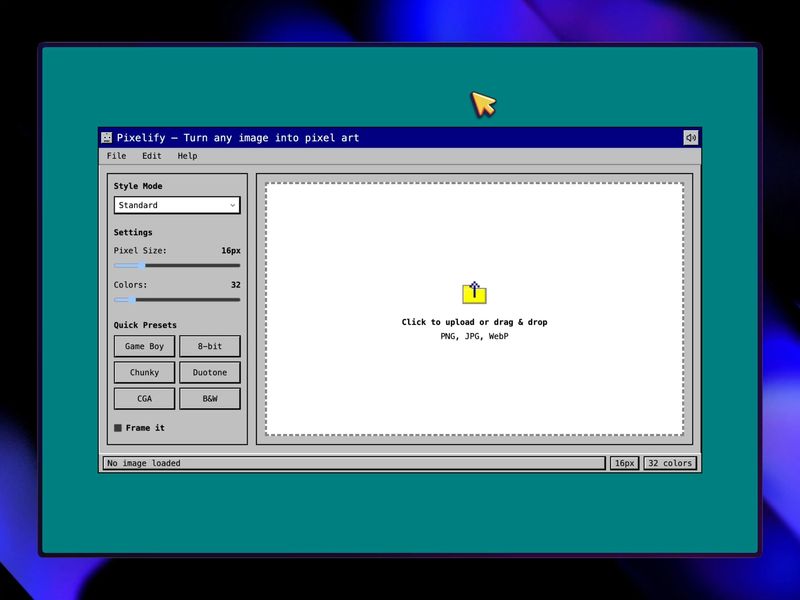The height and width of the screenshot is (600, 800).
Task: Apply the 8-bit preset
Action: click(x=210, y=346)
